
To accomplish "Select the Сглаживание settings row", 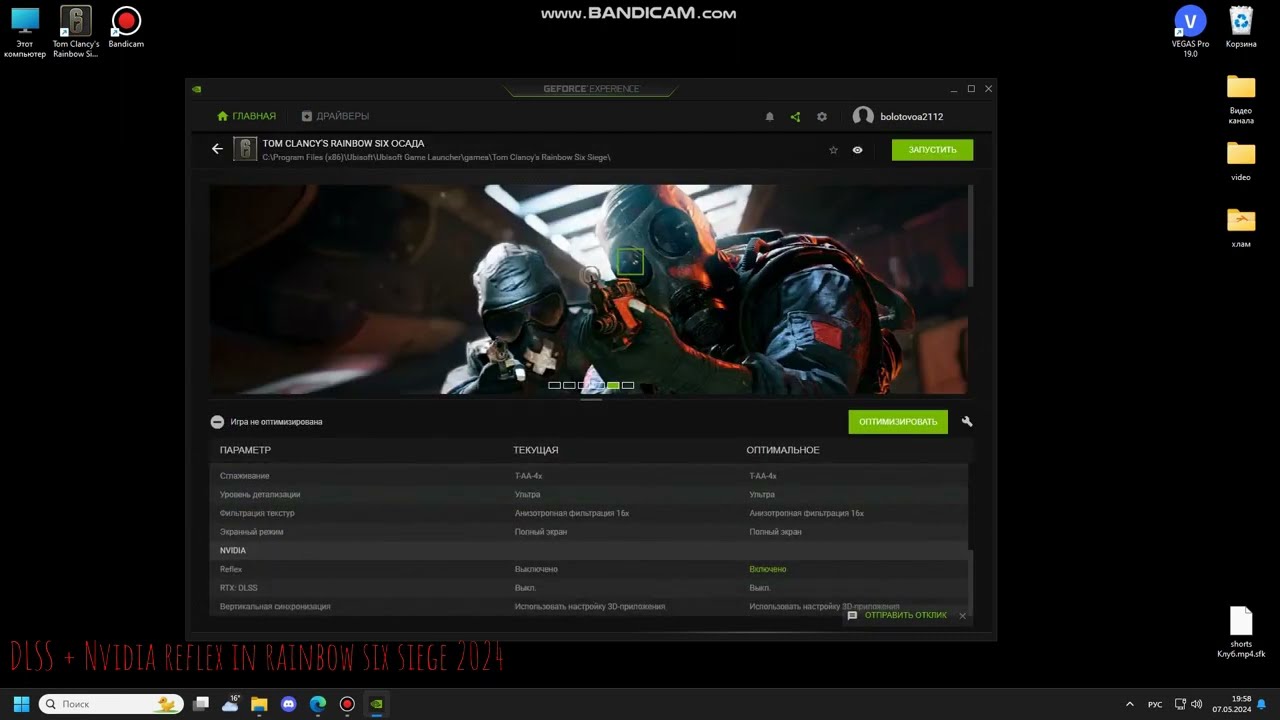I will (x=589, y=476).
